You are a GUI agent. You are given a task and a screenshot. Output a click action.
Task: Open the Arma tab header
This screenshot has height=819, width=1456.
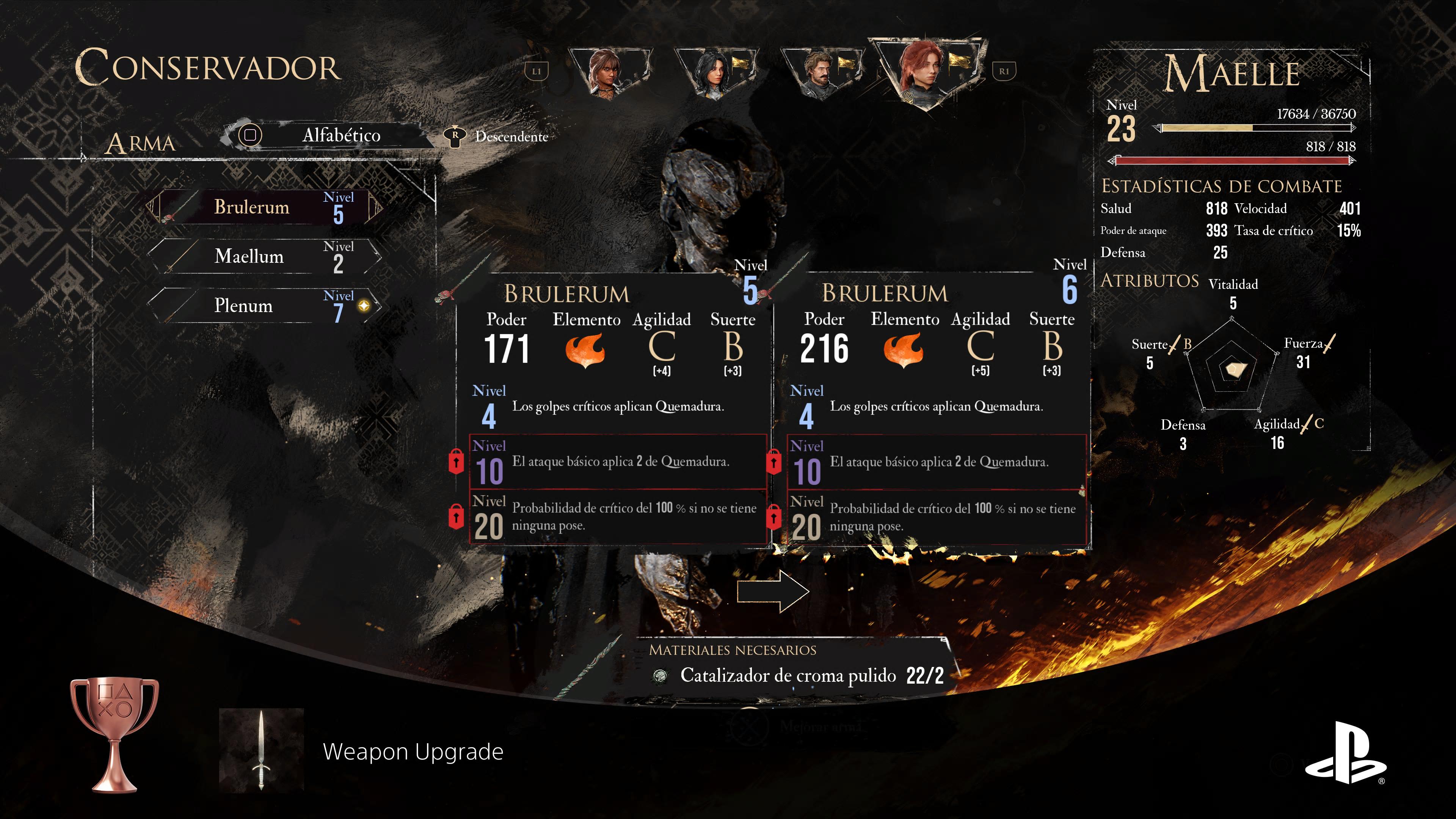pyautogui.click(x=141, y=143)
